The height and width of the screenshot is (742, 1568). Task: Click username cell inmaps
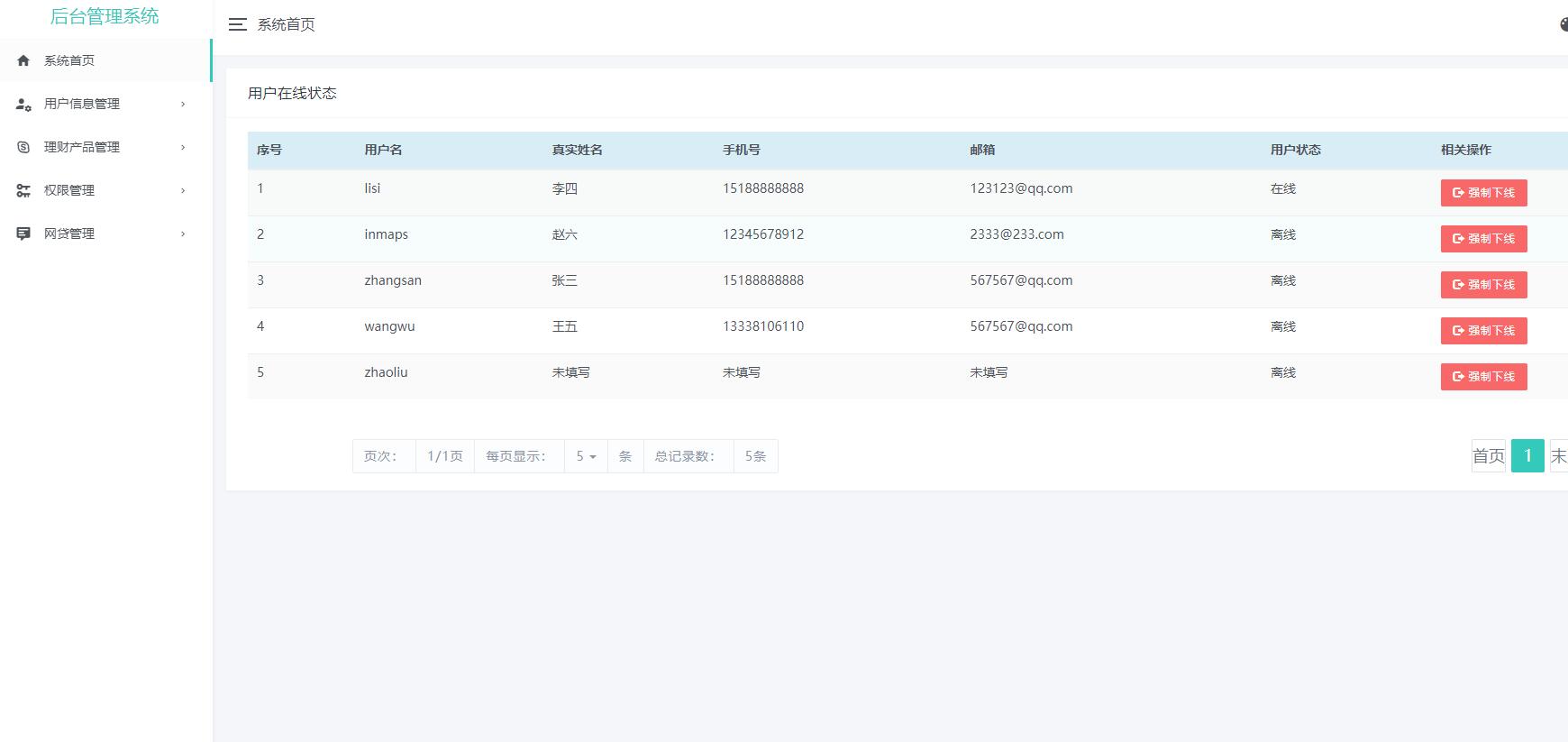click(386, 234)
